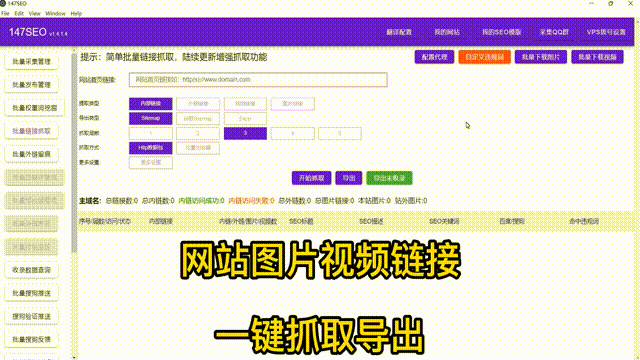Go to 我的网站 in the header
640x360 pixels.
(x=447, y=32)
